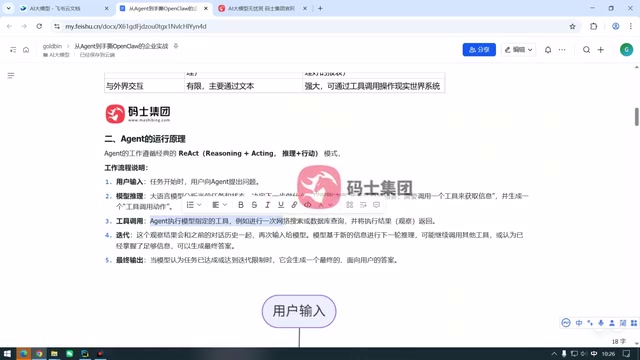Click the table cell 与外界交互
The width and height of the screenshot is (640, 360).
pos(144,86)
